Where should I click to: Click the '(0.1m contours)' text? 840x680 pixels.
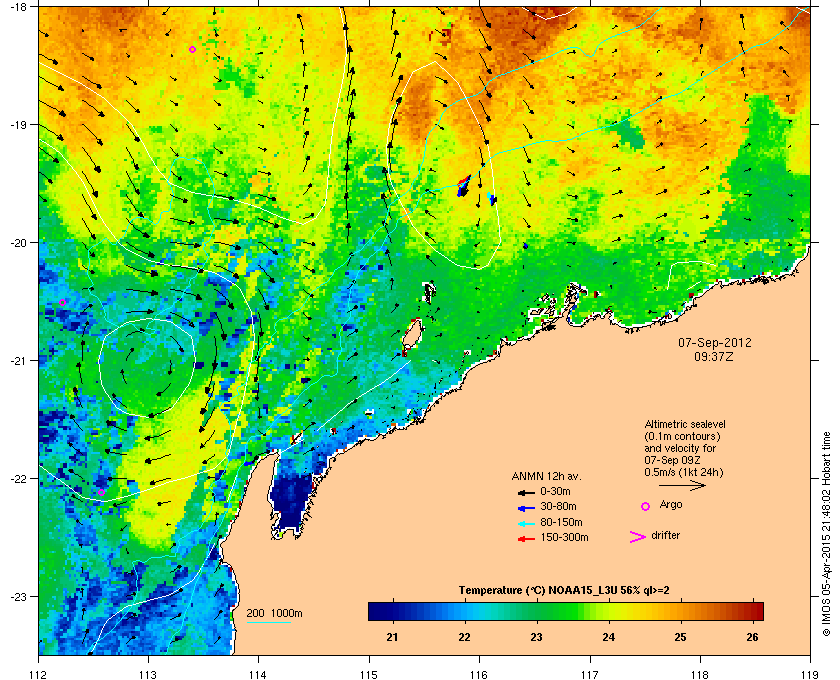[682, 436]
